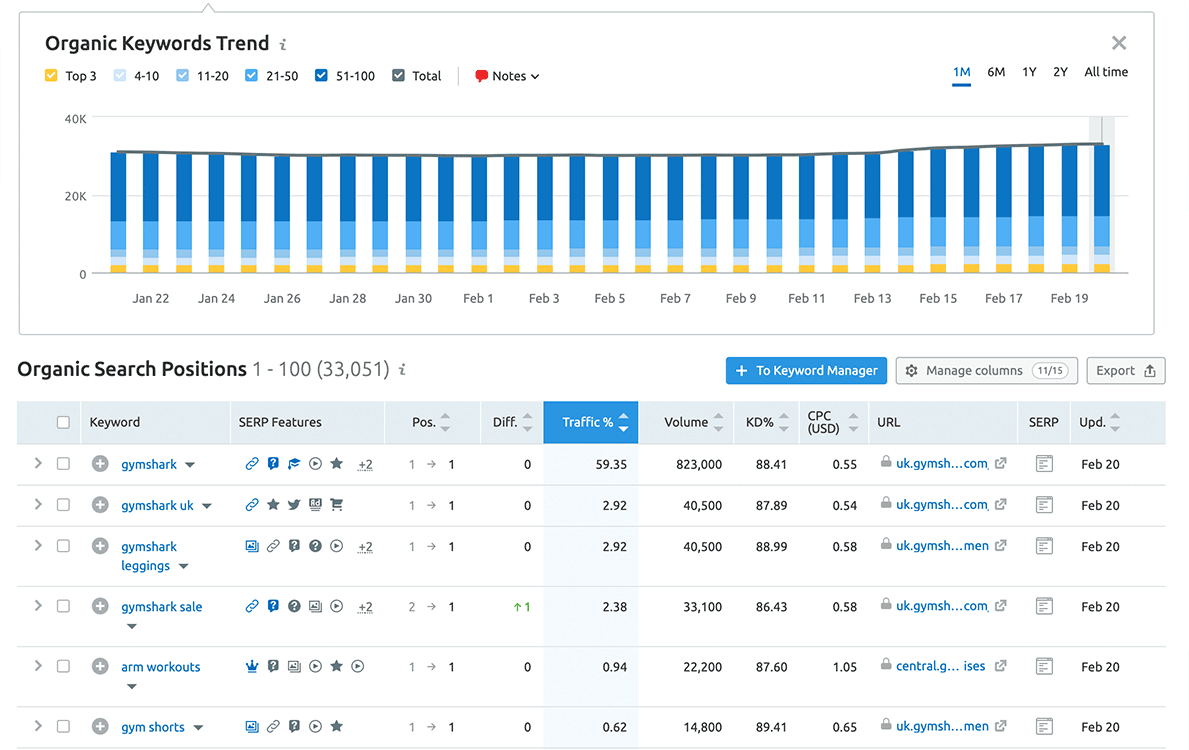
Task: Click Export button
Action: [x=1125, y=370]
